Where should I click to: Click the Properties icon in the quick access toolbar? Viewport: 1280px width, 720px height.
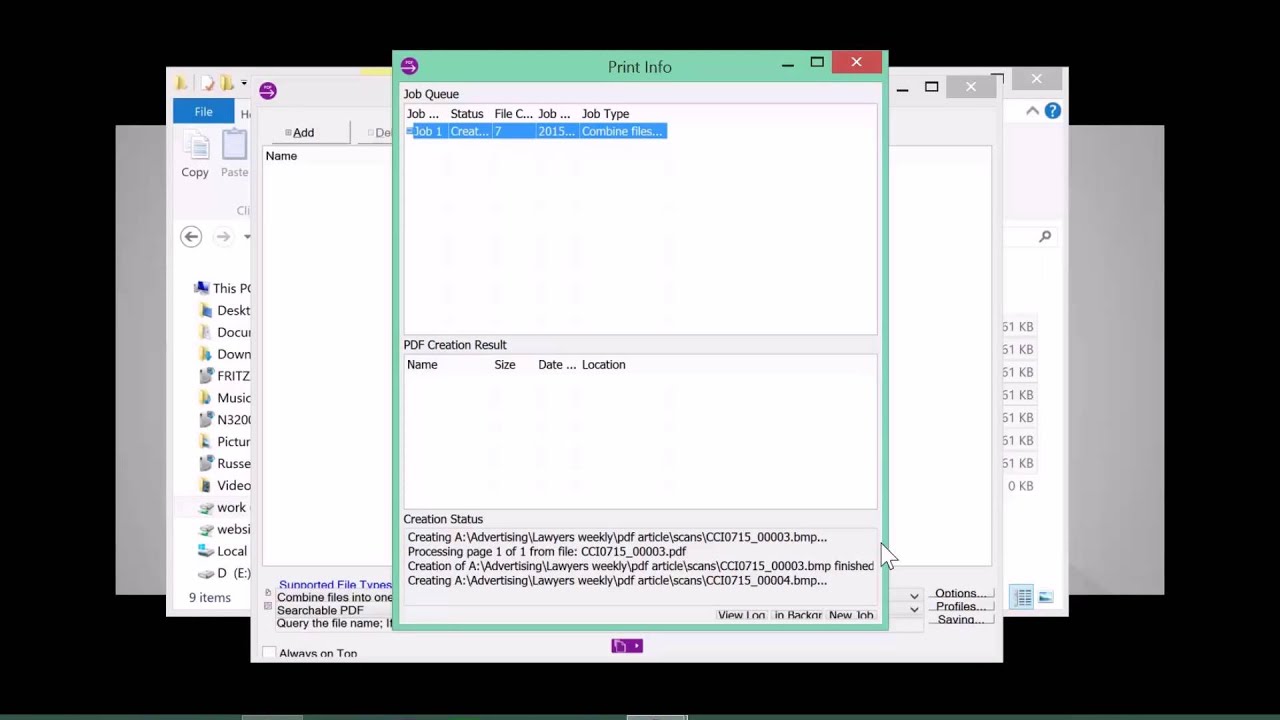[207, 83]
